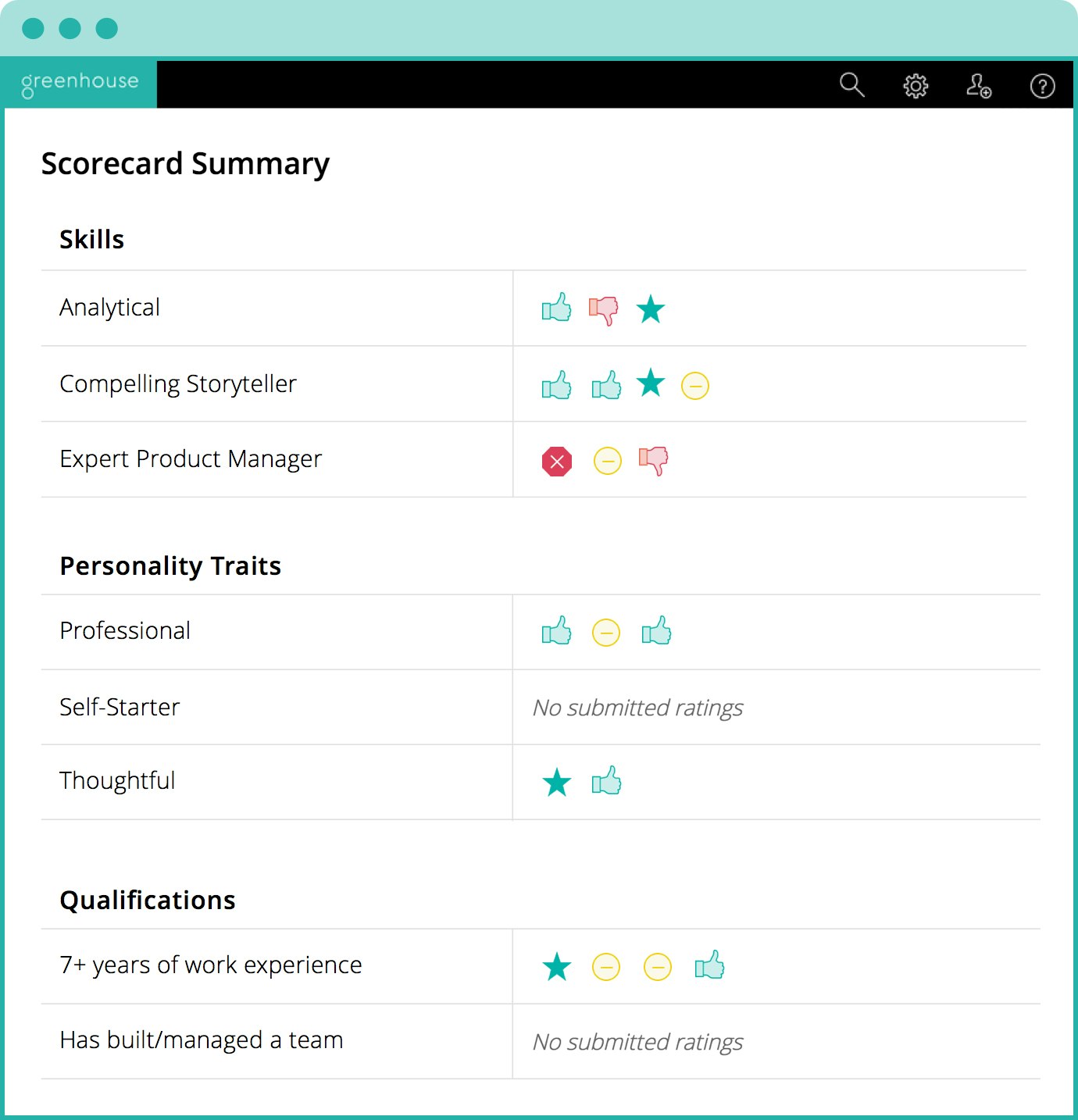Open the help question mark icon
Viewport: 1078px width, 1120px height.
coord(1042,85)
